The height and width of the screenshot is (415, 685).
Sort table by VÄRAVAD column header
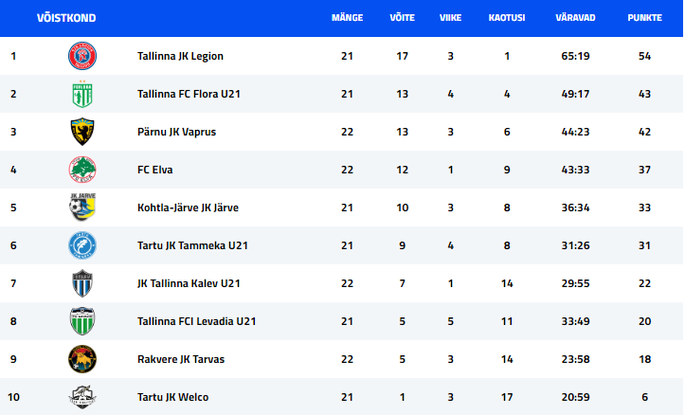[x=575, y=18]
